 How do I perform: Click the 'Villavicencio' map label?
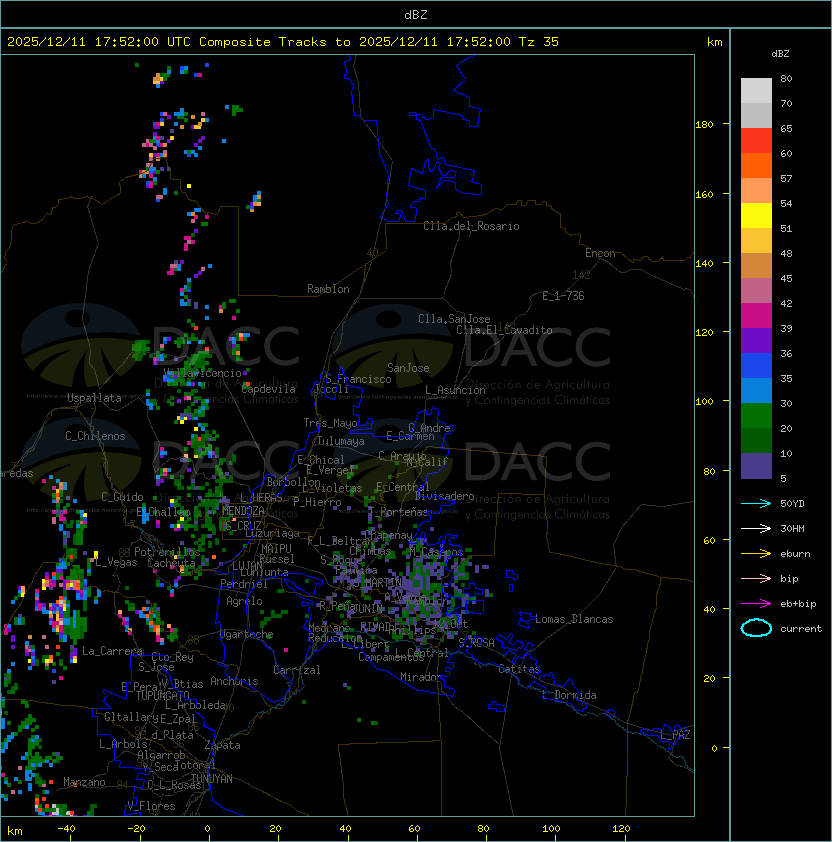click(202, 373)
